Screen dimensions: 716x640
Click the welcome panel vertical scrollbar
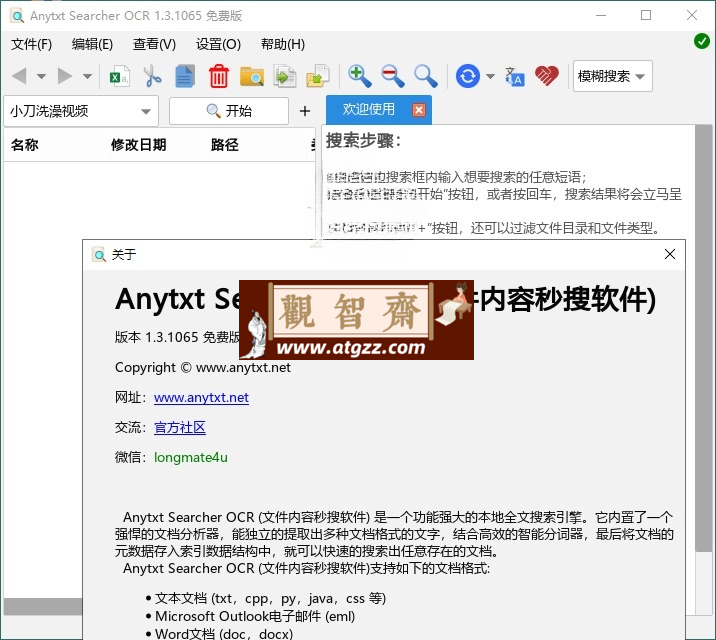click(703, 338)
